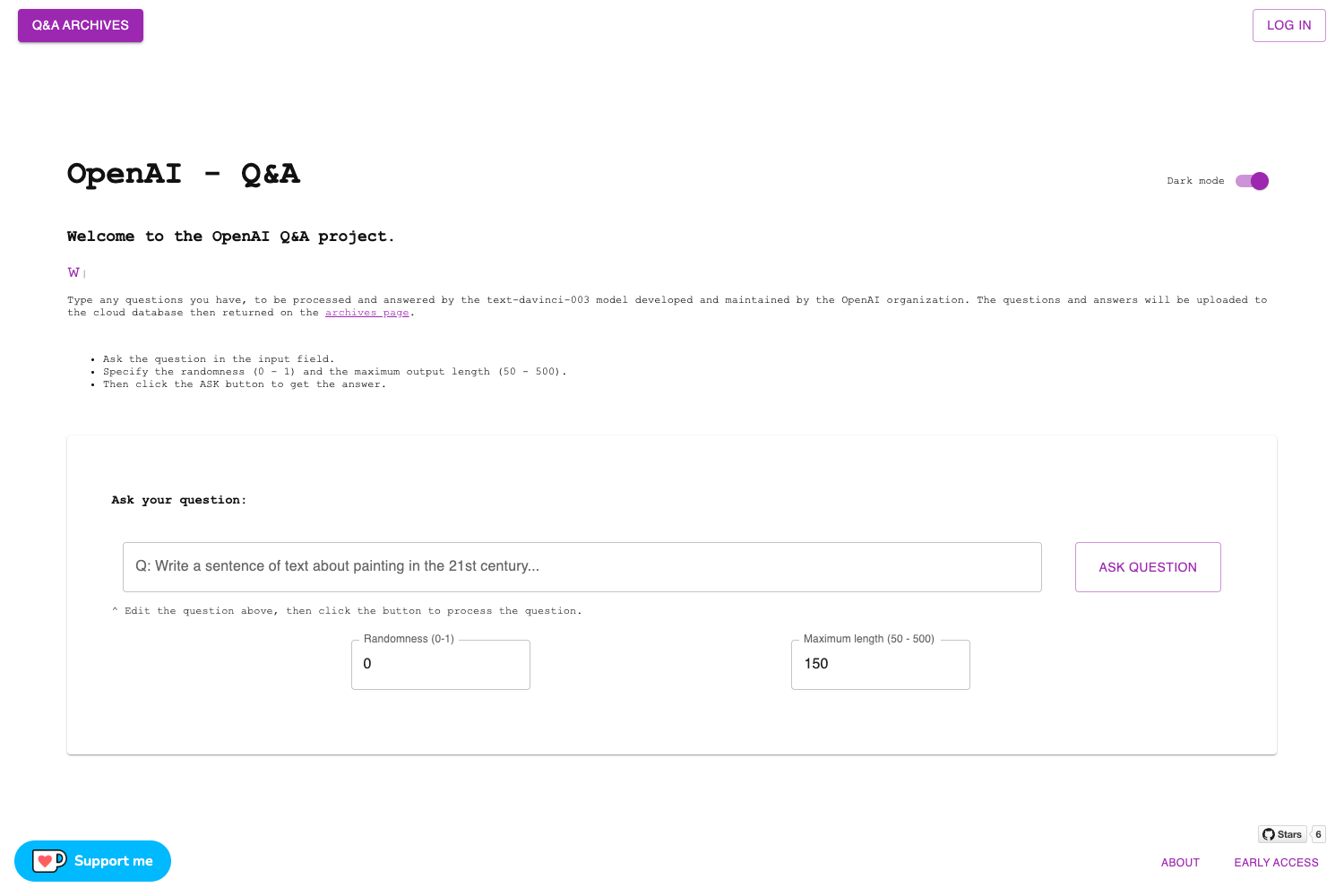Image resolution: width=1344 pixels, height=896 pixels.
Task: Click the GitHub Stars label text
Action: (1289, 834)
